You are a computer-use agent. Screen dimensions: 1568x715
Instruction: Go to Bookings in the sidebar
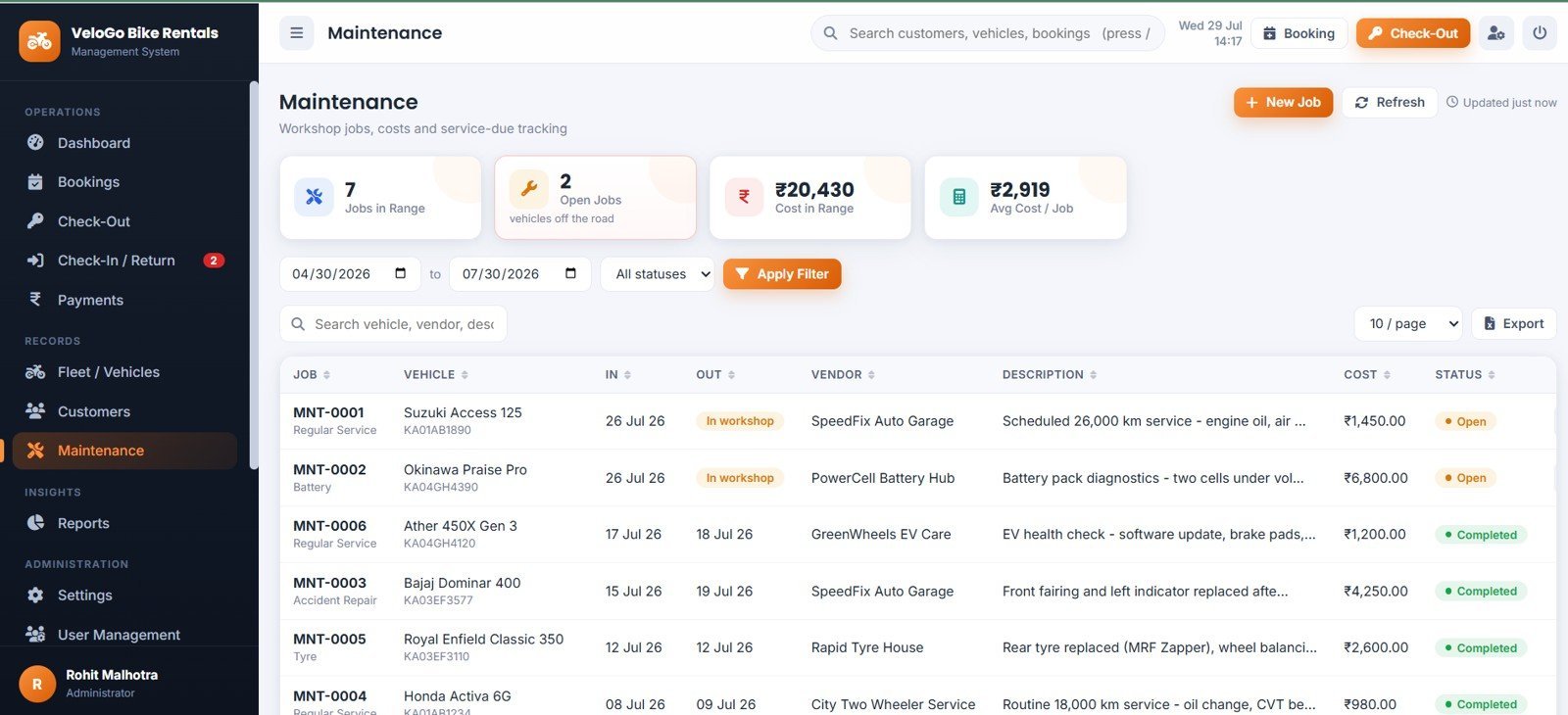click(x=125, y=182)
